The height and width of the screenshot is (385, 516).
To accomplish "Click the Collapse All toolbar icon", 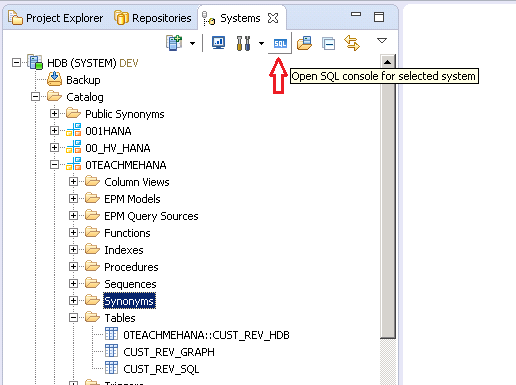I will click(x=328, y=44).
